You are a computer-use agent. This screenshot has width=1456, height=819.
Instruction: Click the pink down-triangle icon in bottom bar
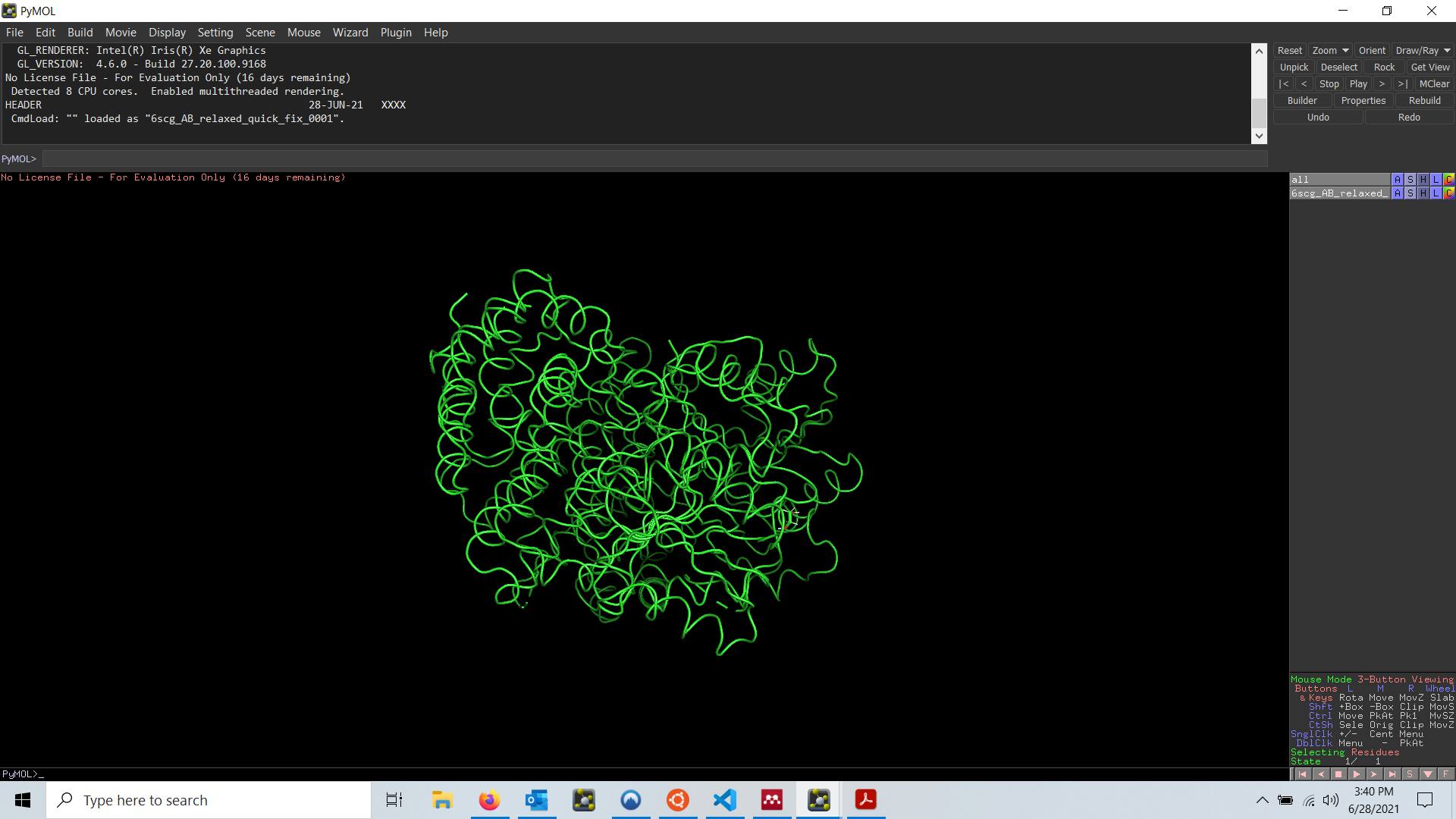pyautogui.click(x=1428, y=774)
